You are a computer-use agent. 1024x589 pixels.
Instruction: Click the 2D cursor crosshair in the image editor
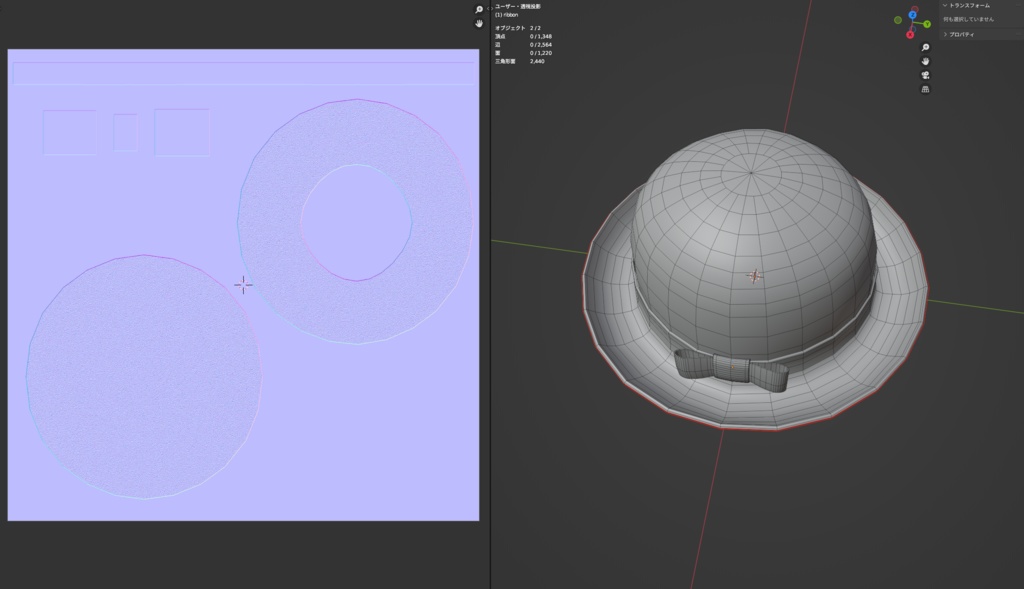point(242,285)
